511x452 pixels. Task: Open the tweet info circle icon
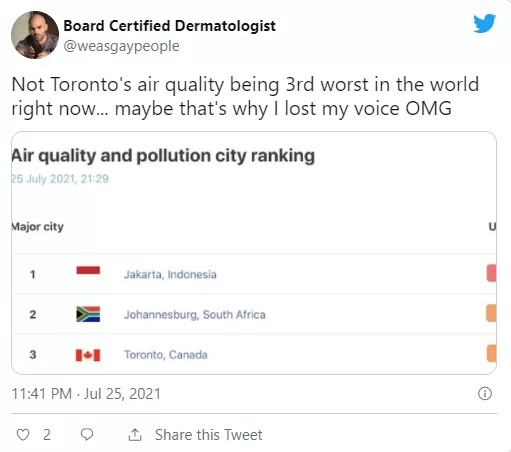point(485,393)
